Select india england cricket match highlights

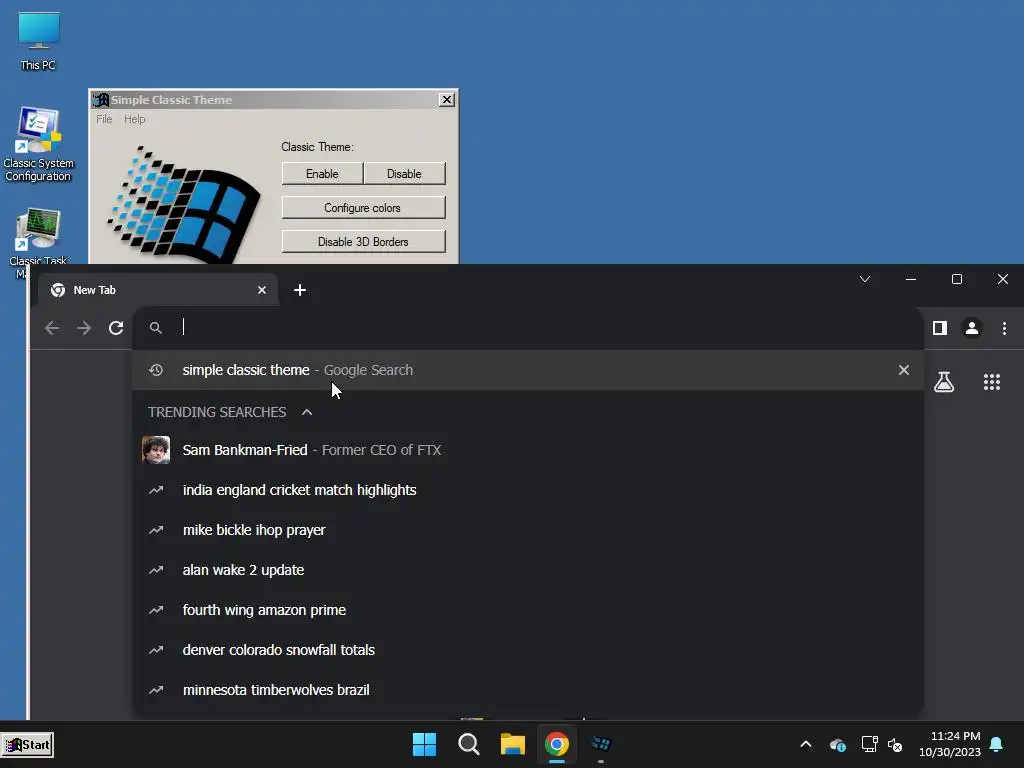click(528, 490)
